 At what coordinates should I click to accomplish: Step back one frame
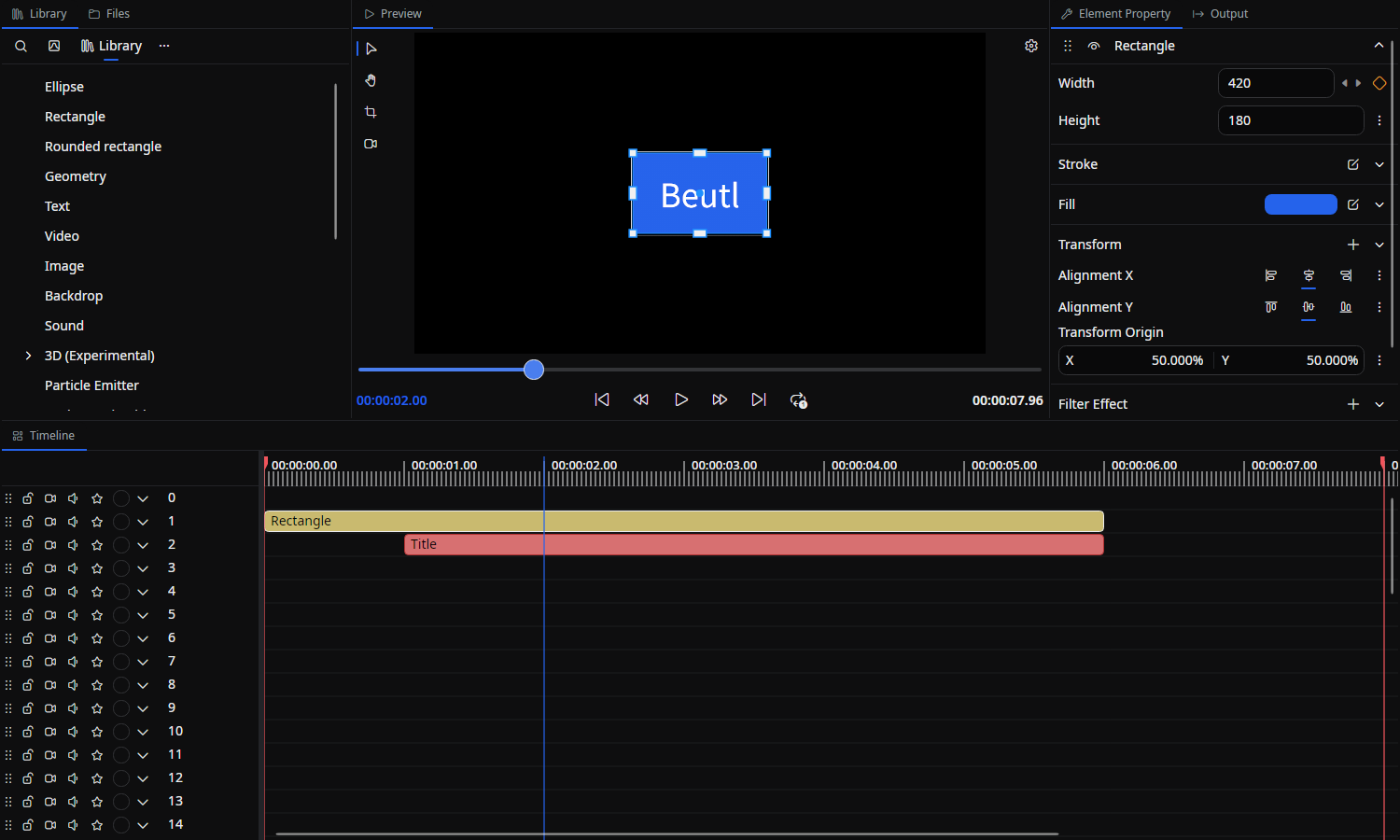coord(641,399)
